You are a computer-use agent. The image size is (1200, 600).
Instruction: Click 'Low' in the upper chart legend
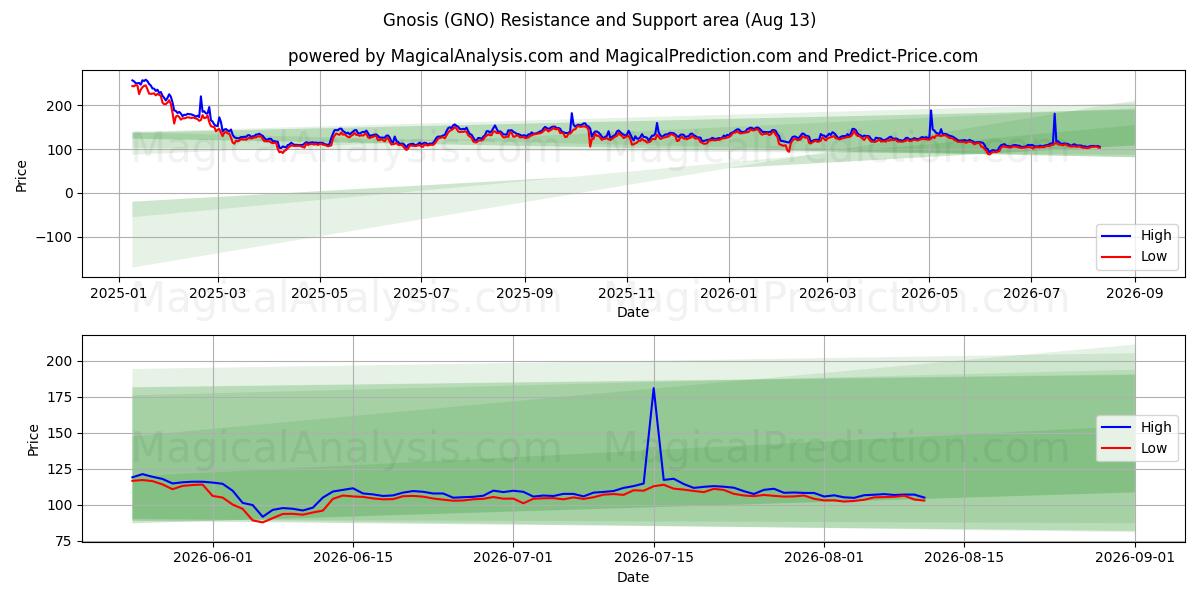1154,257
